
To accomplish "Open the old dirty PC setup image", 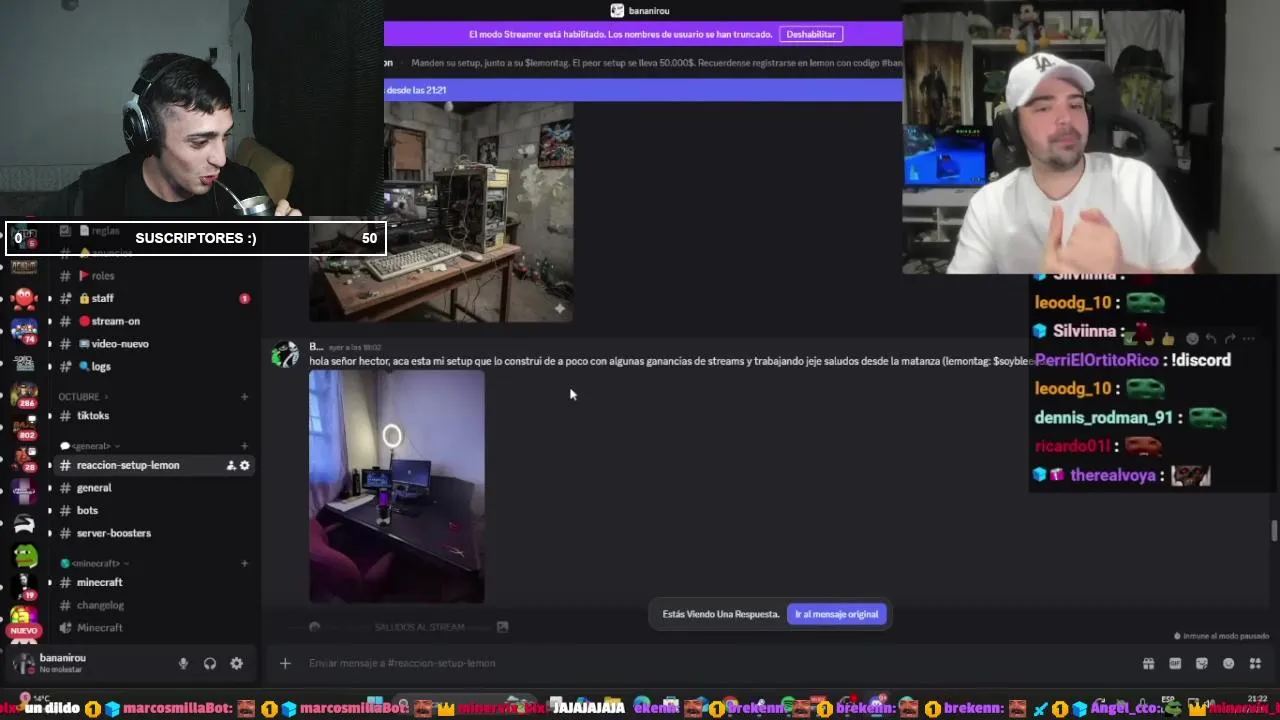I will [441, 212].
